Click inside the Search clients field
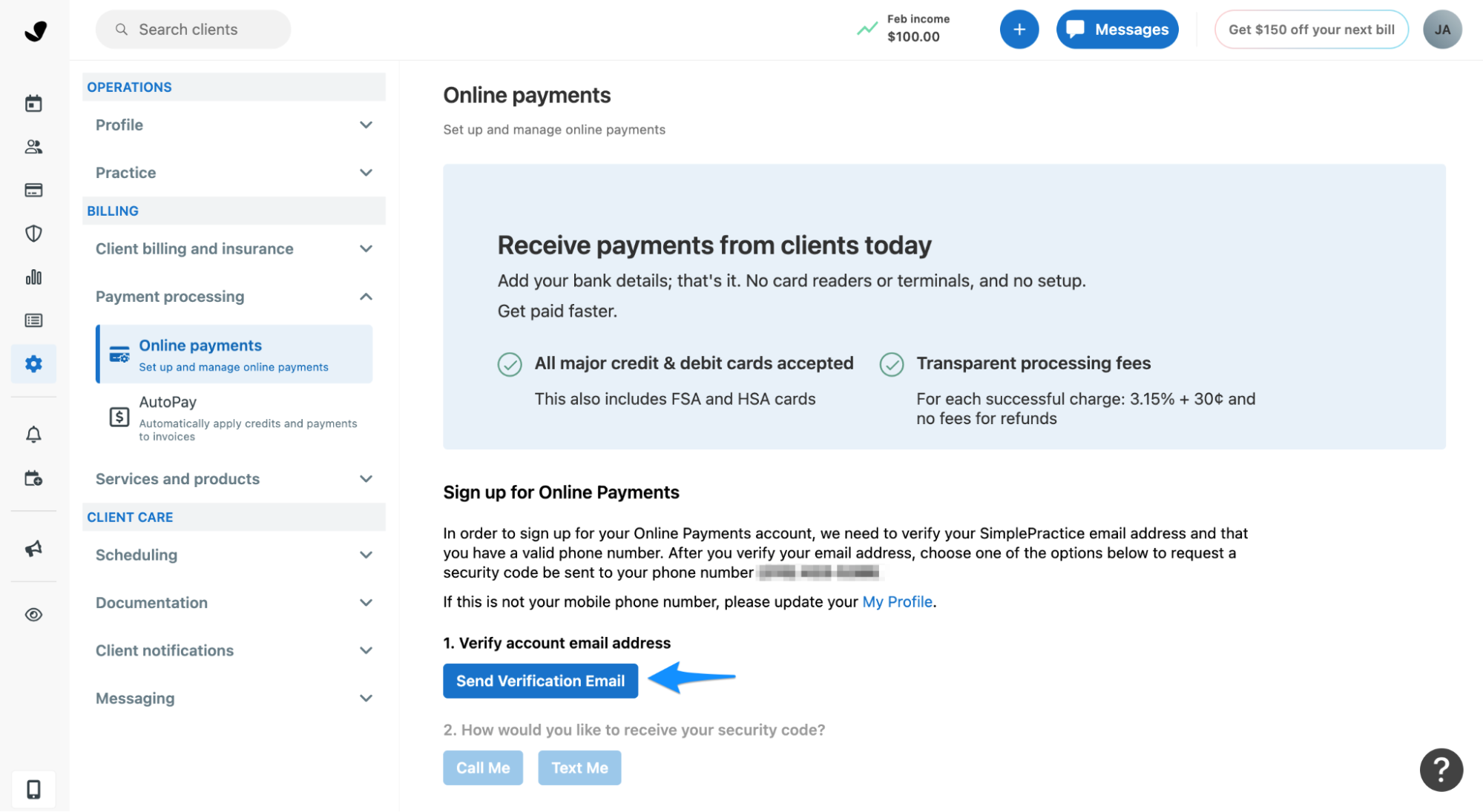1483x812 pixels. coord(193,29)
